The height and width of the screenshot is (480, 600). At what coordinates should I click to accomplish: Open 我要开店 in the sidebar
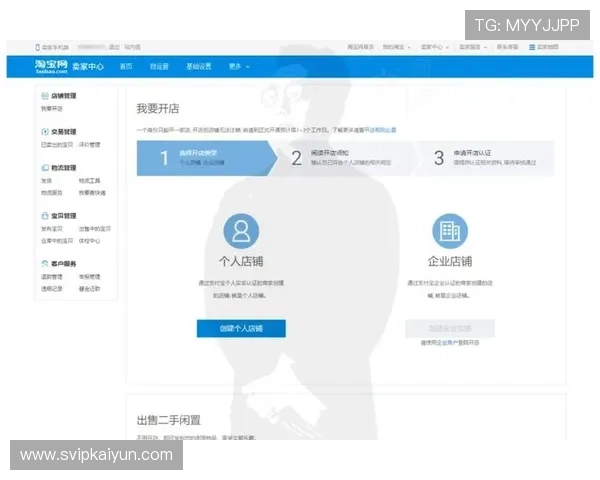pyautogui.click(x=52, y=109)
